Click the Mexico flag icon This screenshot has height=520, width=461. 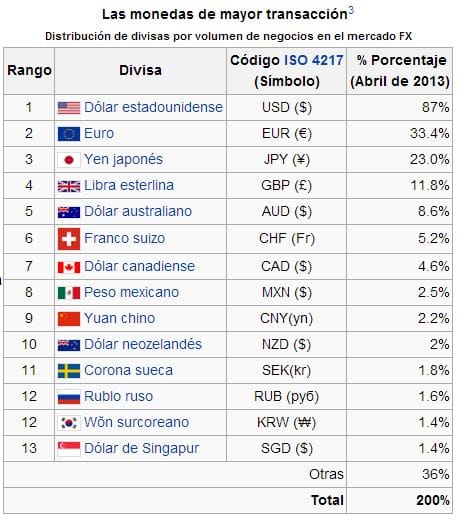(69, 293)
